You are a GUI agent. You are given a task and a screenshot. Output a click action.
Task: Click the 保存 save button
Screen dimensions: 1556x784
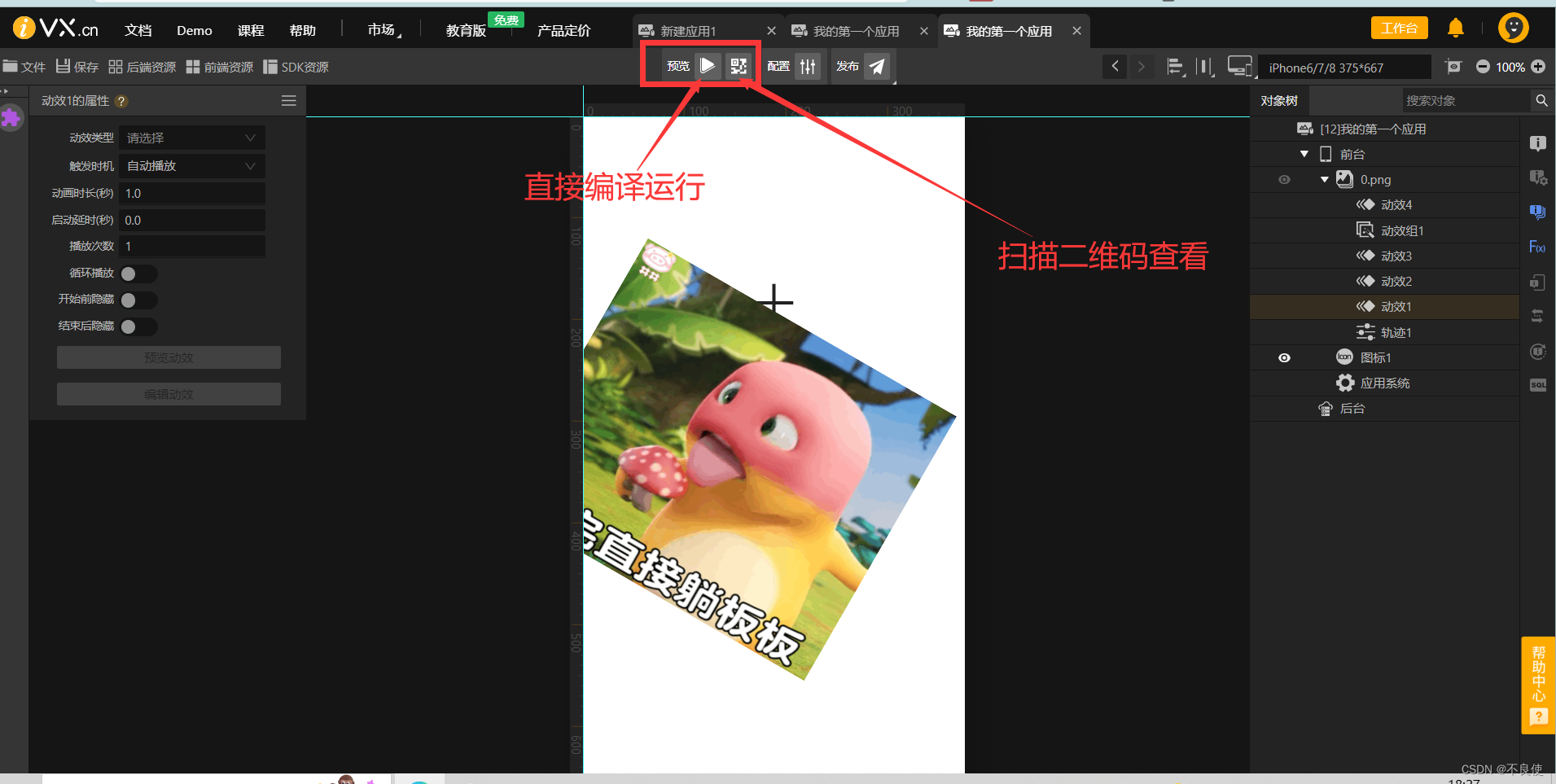[77, 67]
